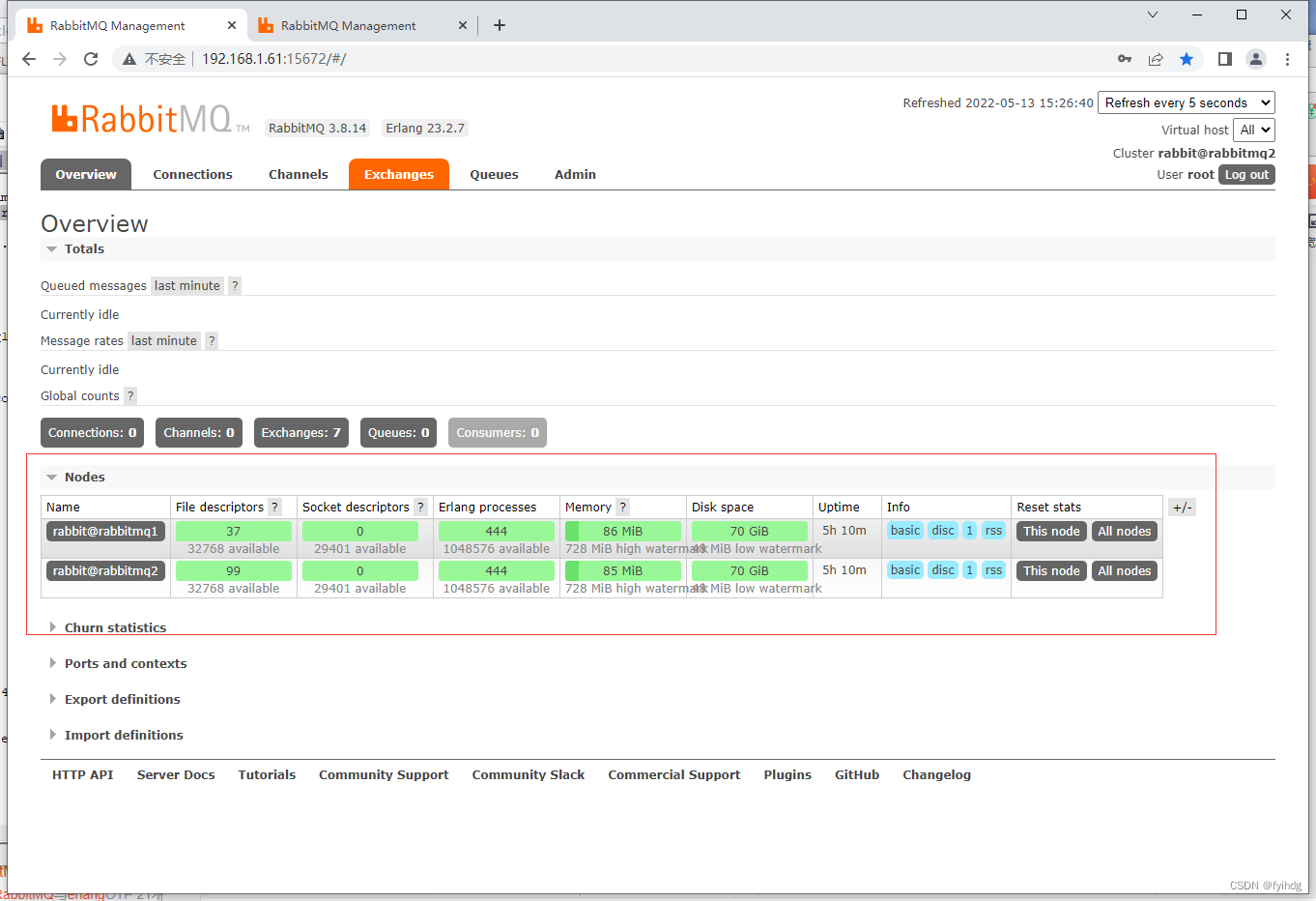Click All nodes for rabbit@rabbitmq1
This screenshot has height=901, width=1316.
click(x=1125, y=531)
